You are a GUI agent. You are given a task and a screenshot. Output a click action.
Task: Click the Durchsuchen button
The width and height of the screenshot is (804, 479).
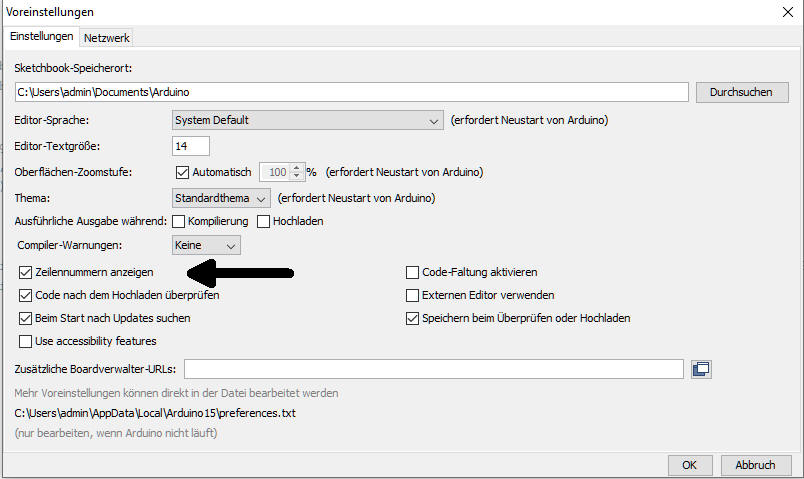pos(742,92)
